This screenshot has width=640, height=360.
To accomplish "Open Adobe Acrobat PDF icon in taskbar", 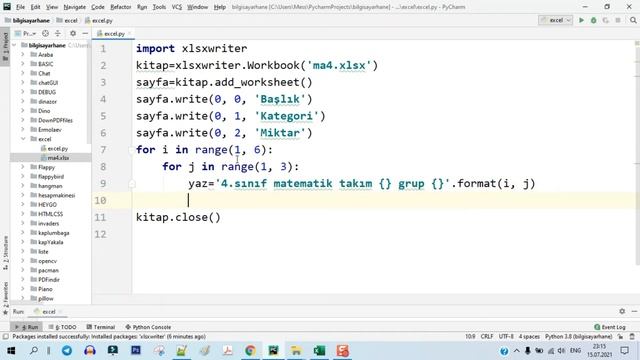I will [x=227, y=350].
